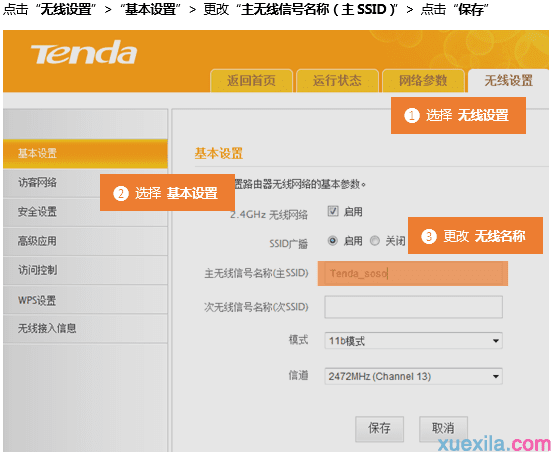Click the 保存 button
The height and width of the screenshot is (456, 559).
pos(379,429)
